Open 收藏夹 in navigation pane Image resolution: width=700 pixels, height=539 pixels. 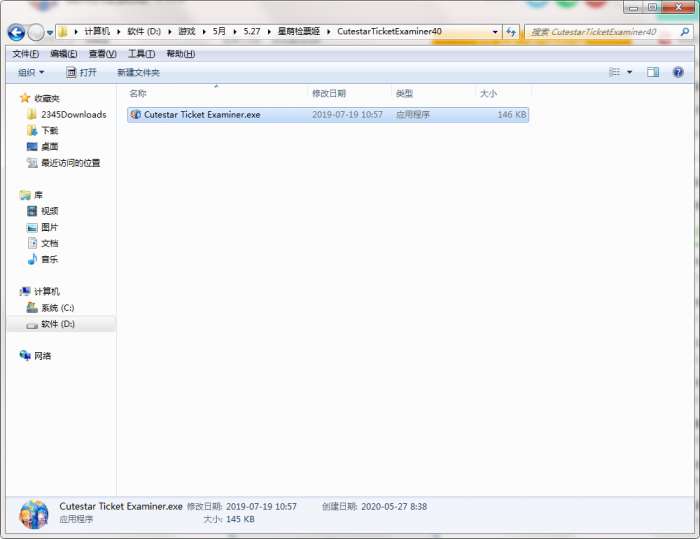[47, 98]
